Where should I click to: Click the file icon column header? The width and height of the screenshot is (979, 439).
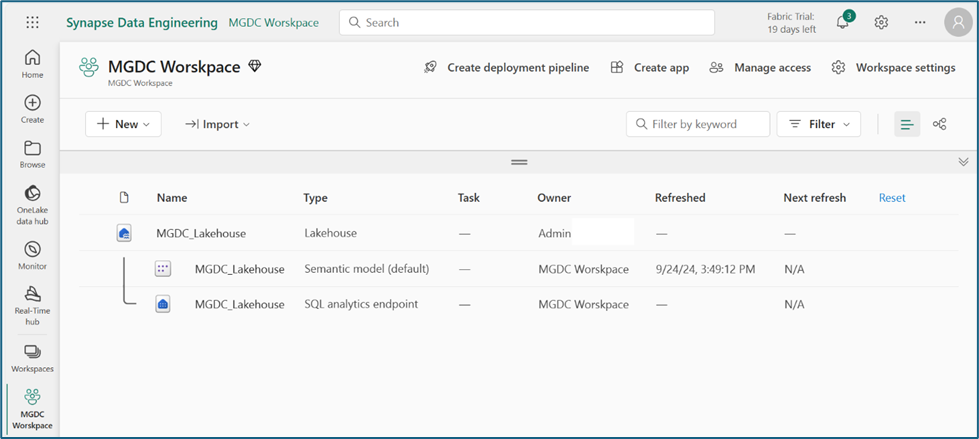tap(124, 198)
